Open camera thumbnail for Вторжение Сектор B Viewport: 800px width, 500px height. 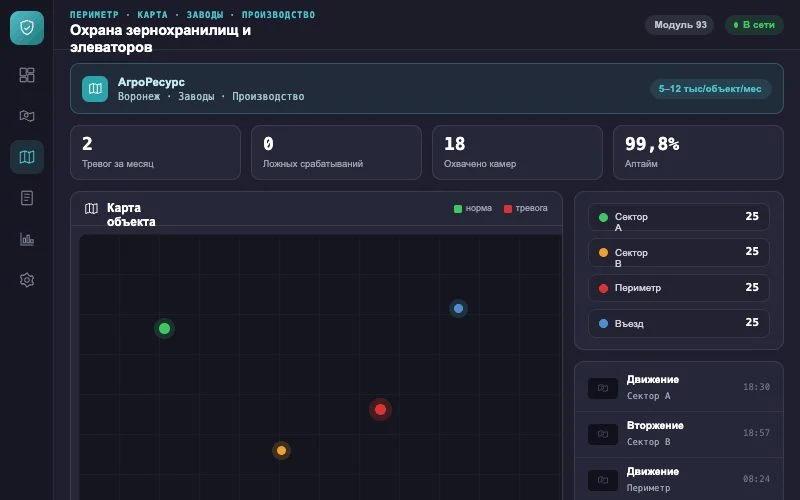point(603,434)
